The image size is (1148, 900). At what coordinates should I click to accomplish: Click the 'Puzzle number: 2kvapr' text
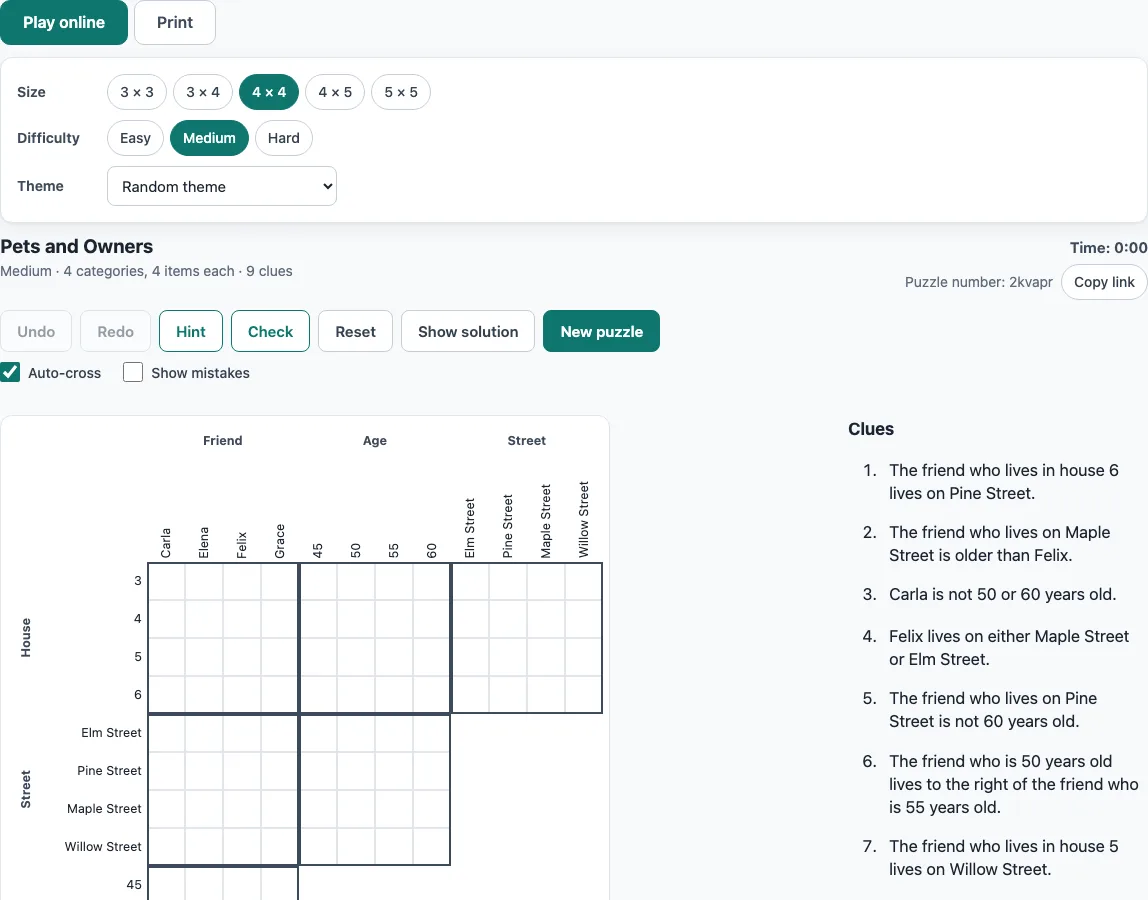pyautogui.click(x=978, y=282)
